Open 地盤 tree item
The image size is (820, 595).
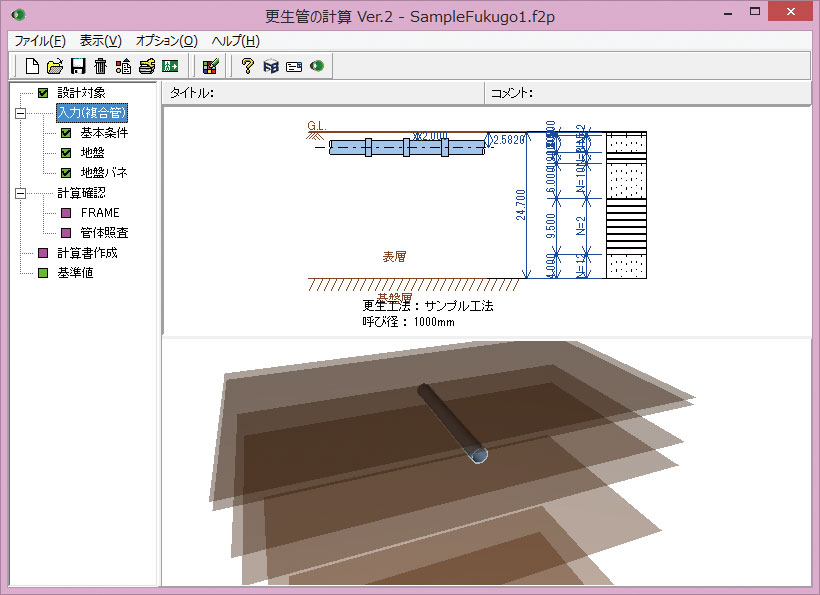coord(93,153)
